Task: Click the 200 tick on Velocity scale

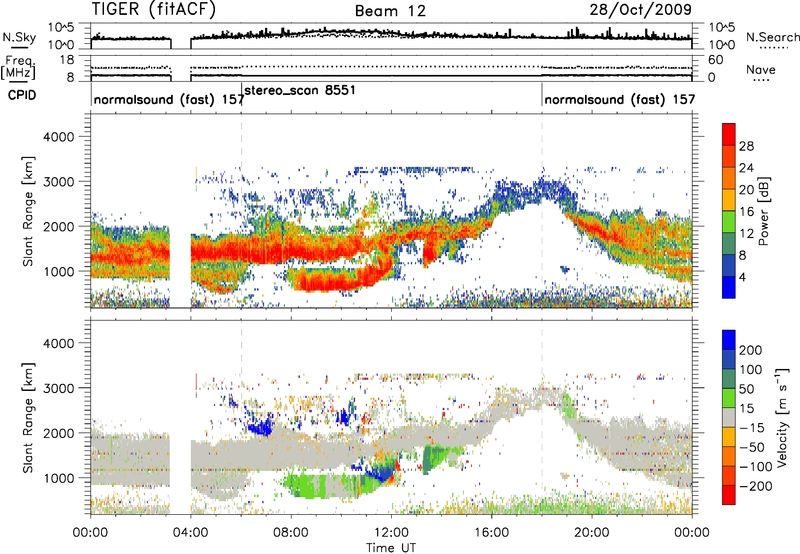Action: (x=751, y=350)
